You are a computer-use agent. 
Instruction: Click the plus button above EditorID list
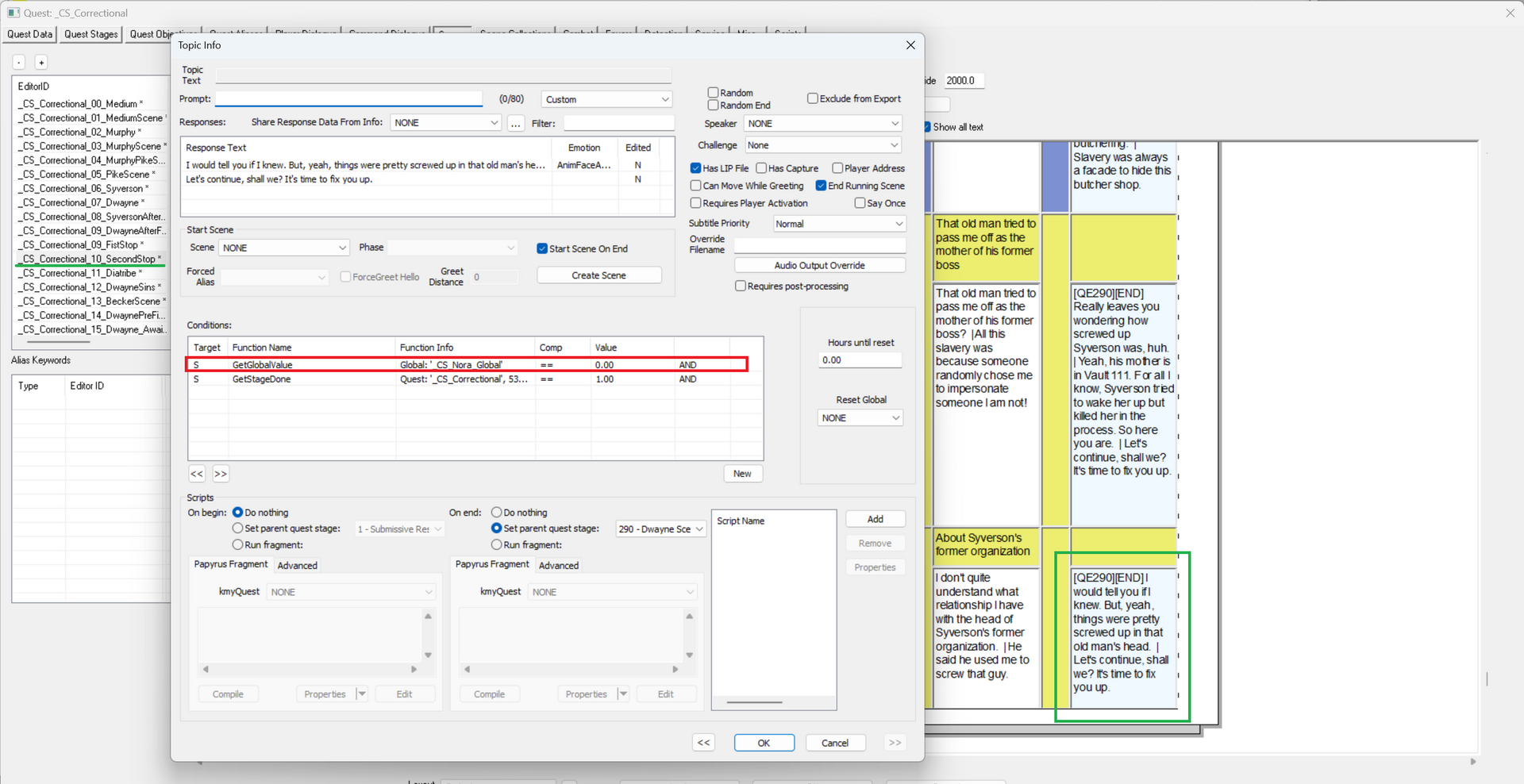pyautogui.click(x=41, y=63)
